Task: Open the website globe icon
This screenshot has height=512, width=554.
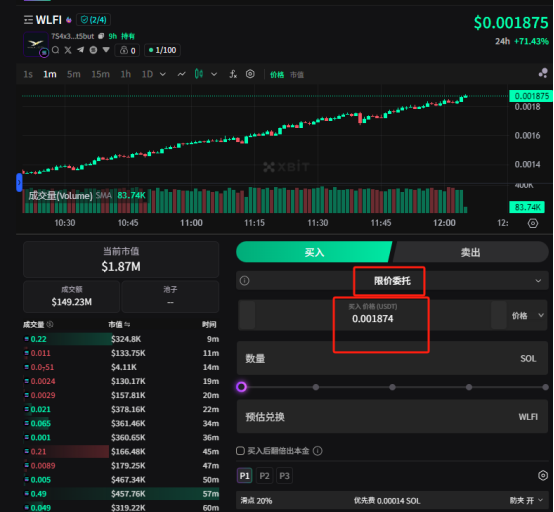Action: click(x=93, y=50)
